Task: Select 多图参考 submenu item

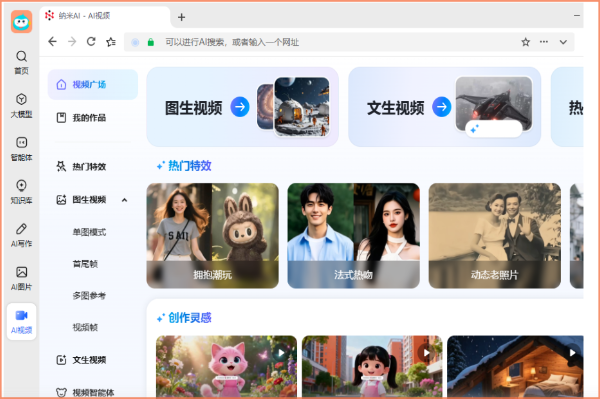Action: click(x=89, y=296)
